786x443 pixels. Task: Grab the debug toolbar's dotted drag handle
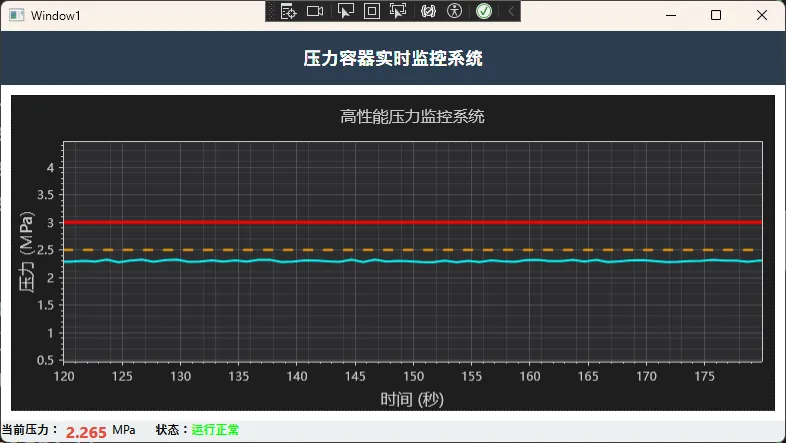[x=271, y=11]
